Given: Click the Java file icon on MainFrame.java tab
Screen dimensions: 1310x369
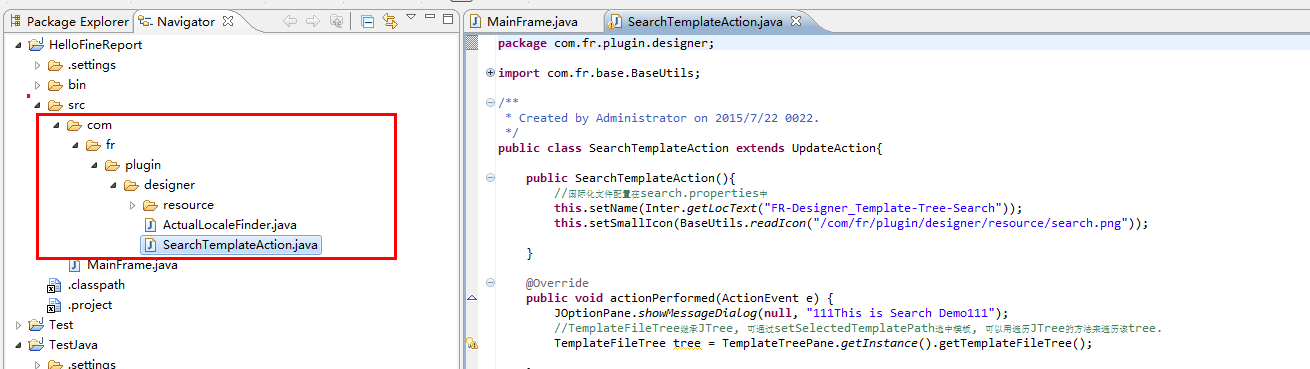Looking at the screenshot, I should [x=475, y=21].
